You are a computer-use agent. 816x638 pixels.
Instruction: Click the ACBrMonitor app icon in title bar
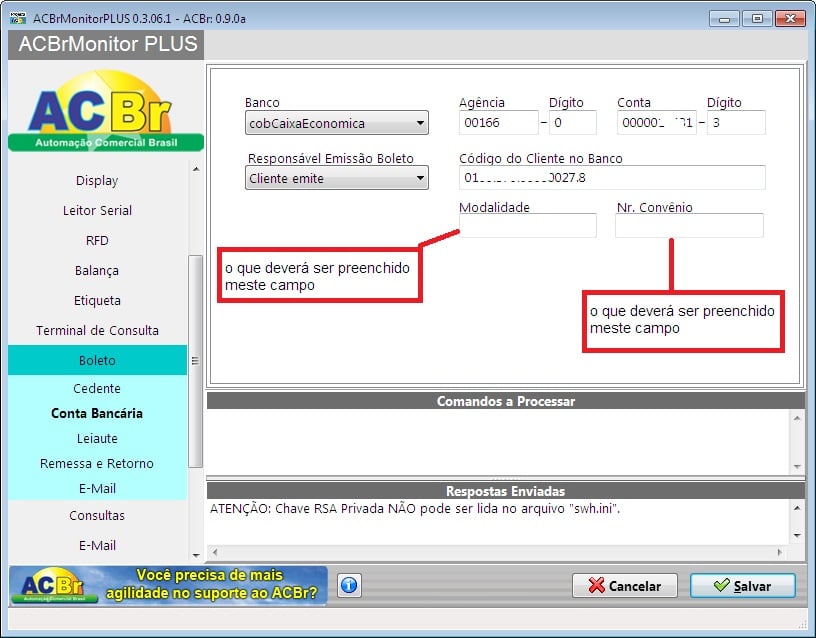[x=18, y=18]
